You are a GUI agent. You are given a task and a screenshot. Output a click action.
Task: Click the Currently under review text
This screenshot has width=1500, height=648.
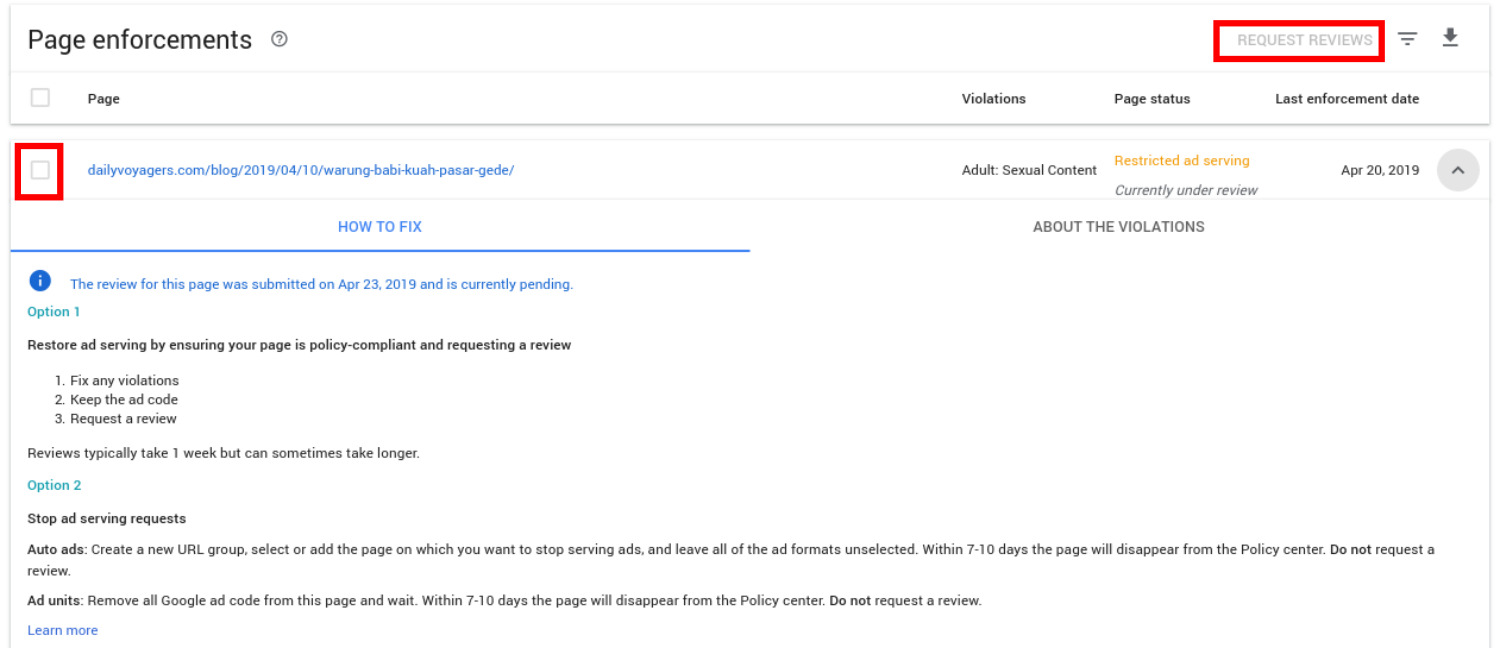1186,190
